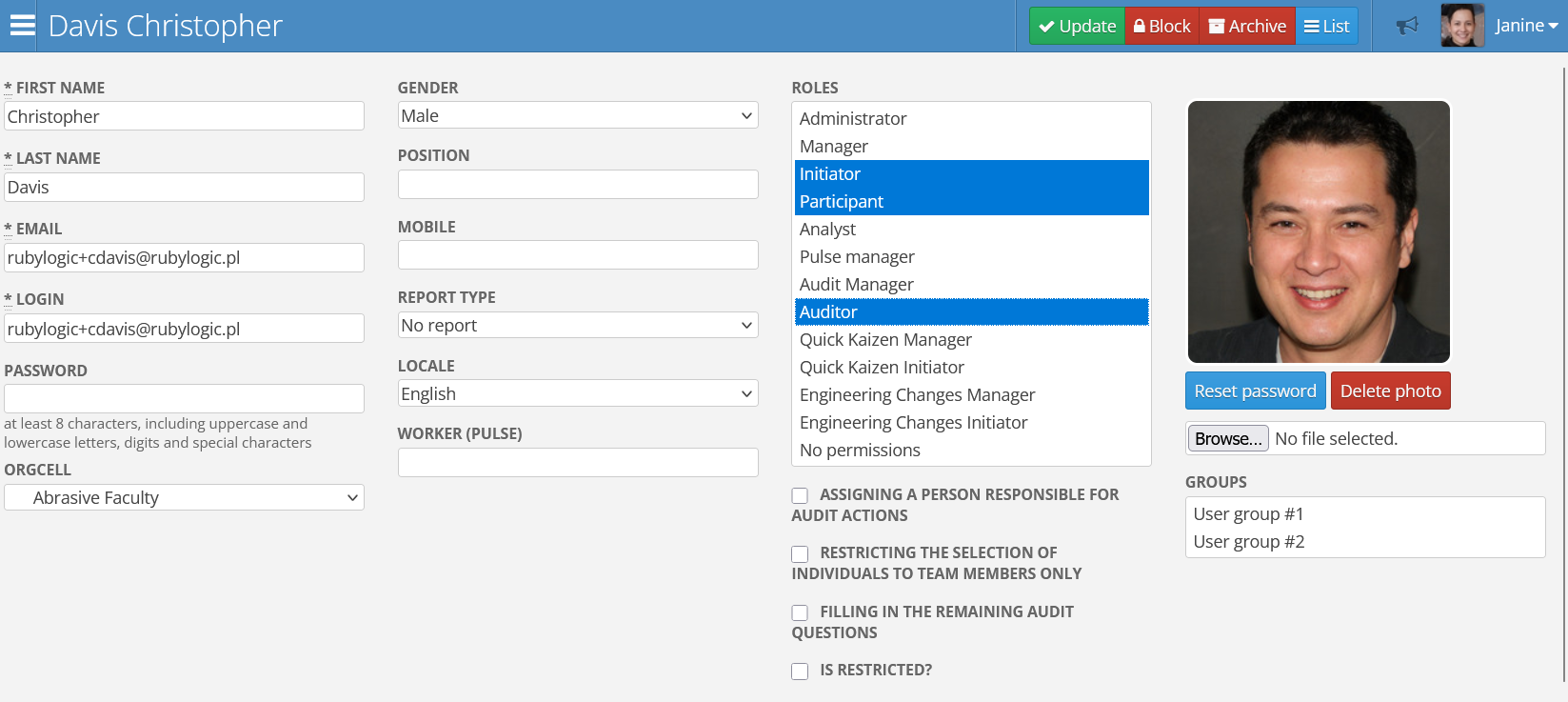Screen dimensions: 1568x702
Task: Click the Archive button
Action: point(1247,26)
